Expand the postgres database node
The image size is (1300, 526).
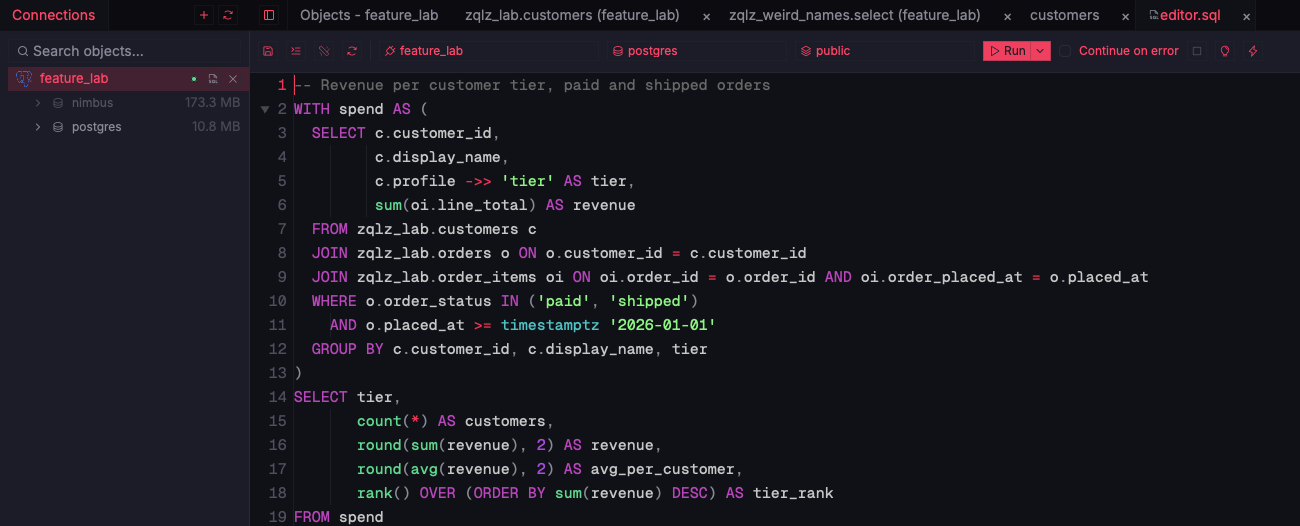tap(38, 127)
